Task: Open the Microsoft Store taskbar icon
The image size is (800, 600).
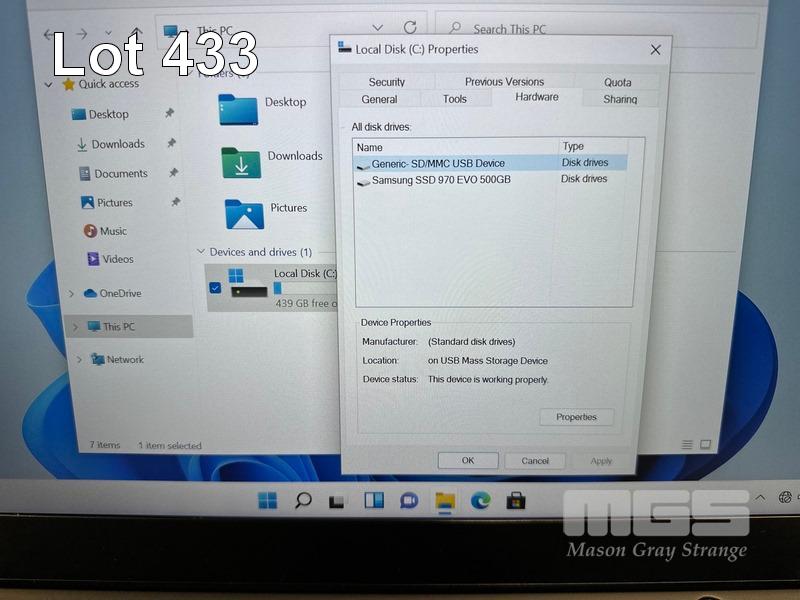Action: [516, 500]
